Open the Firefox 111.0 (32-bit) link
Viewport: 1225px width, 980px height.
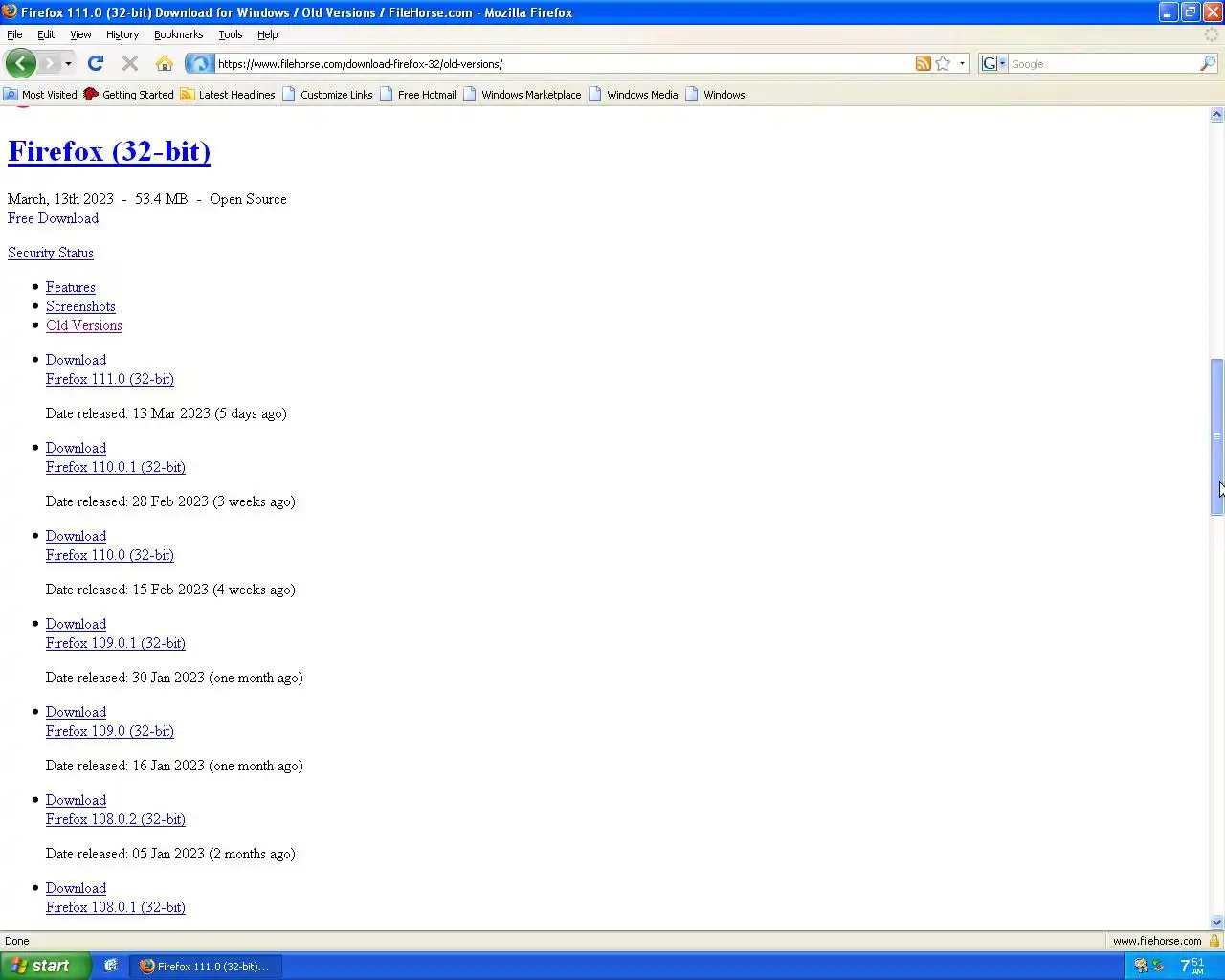pos(110,379)
